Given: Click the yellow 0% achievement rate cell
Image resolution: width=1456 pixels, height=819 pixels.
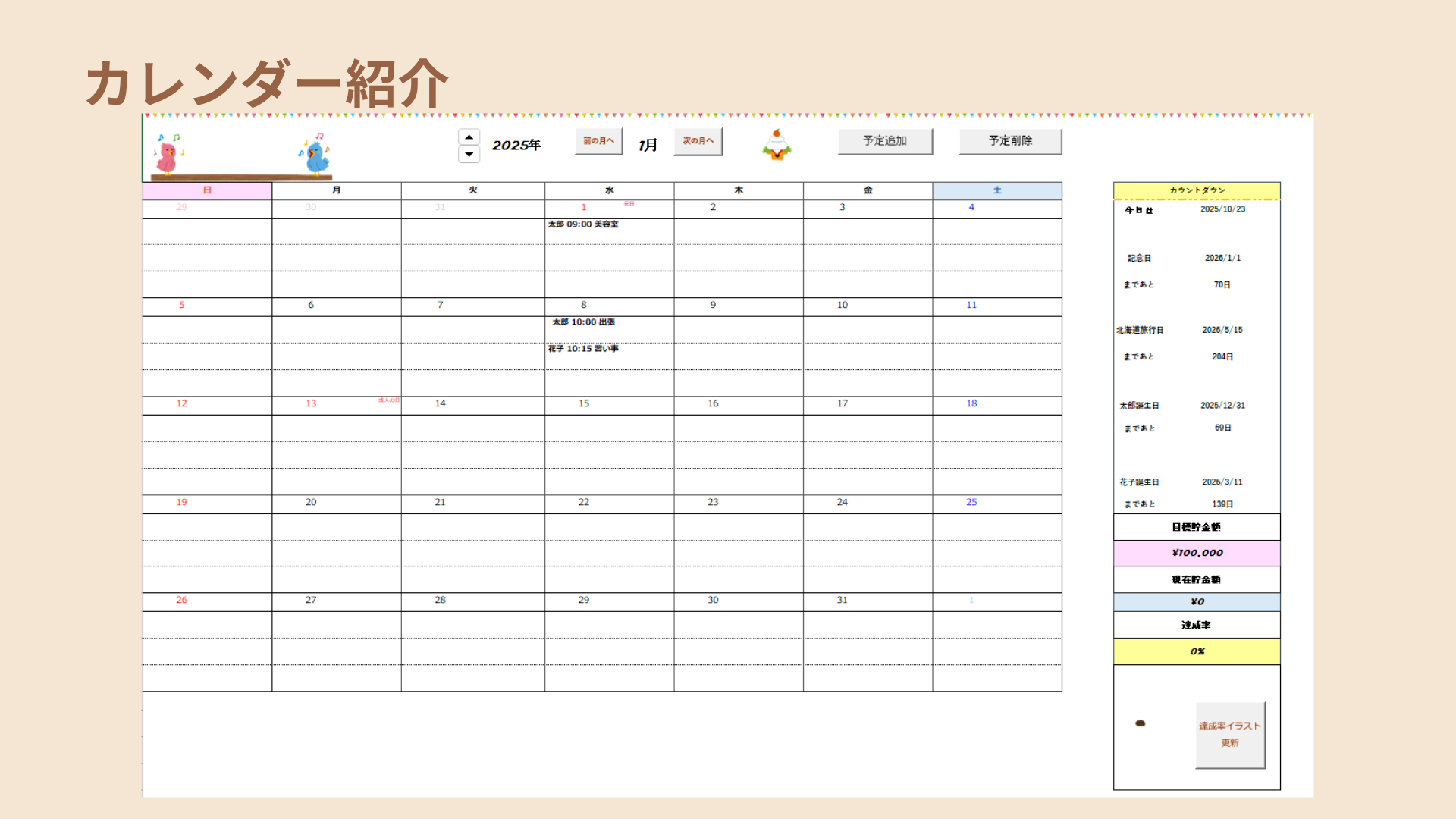Looking at the screenshot, I should (1196, 651).
